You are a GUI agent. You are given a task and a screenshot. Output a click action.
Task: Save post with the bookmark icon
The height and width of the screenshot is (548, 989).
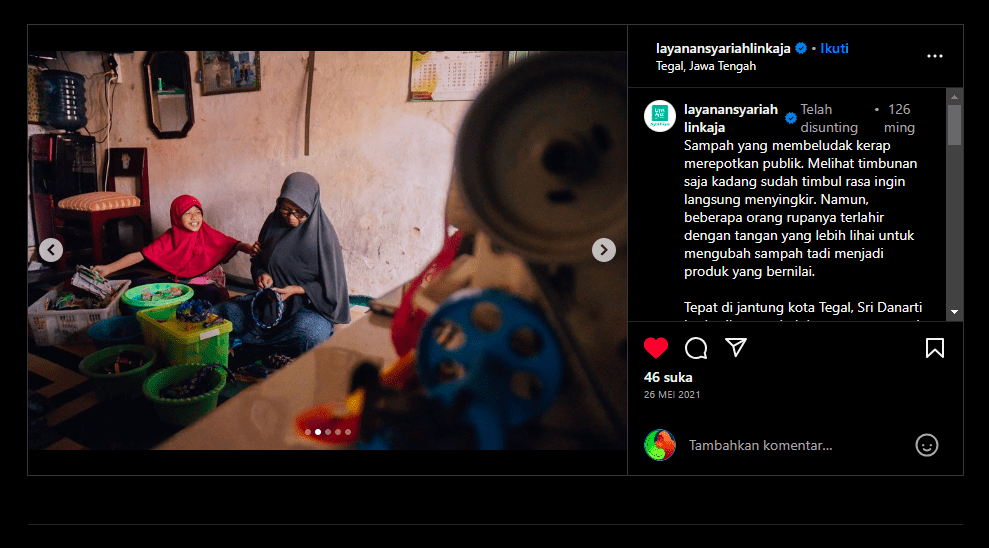[934, 348]
